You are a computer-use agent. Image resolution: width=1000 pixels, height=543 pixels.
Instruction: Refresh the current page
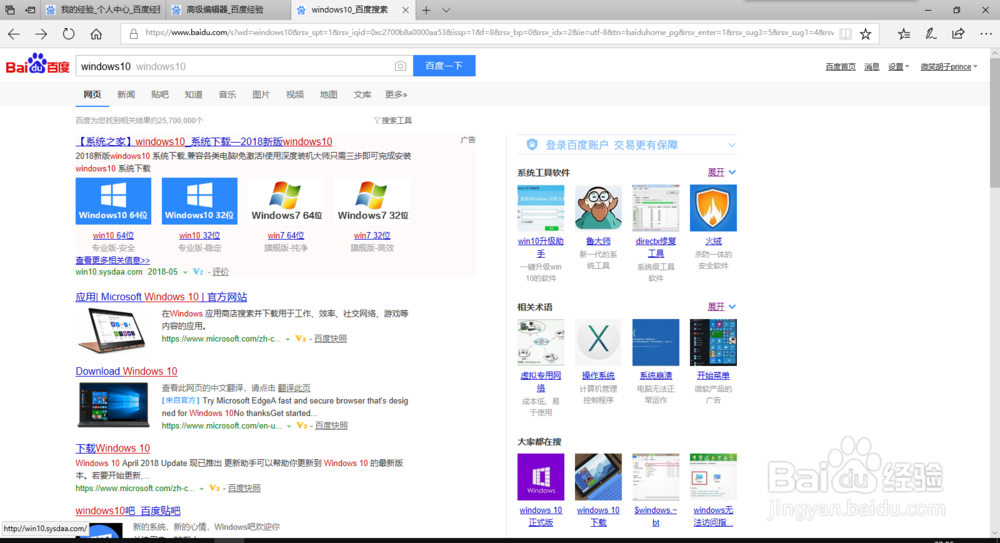tap(68, 34)
